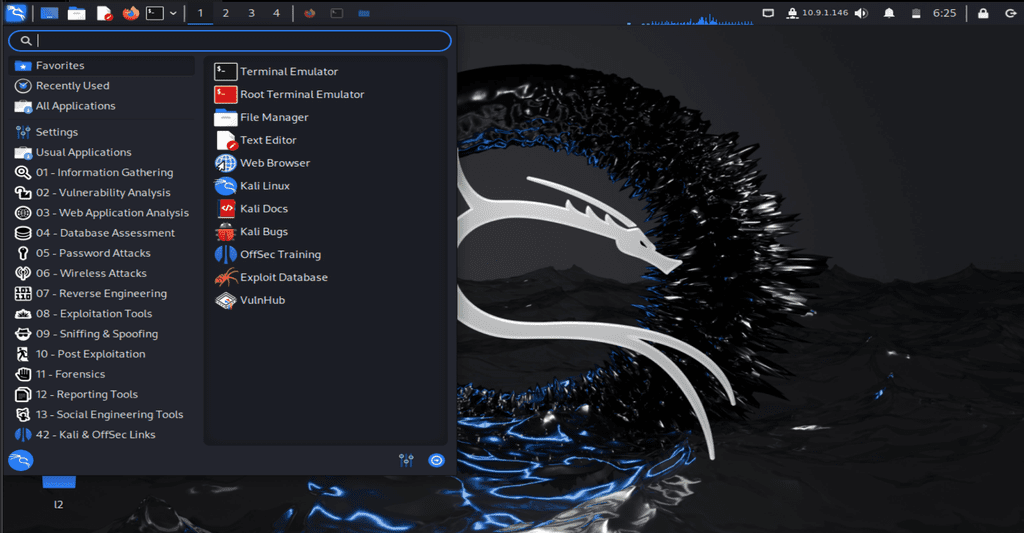Open the Settings category
Viewport: 1024px width, 533px height.
pos(103,132)
